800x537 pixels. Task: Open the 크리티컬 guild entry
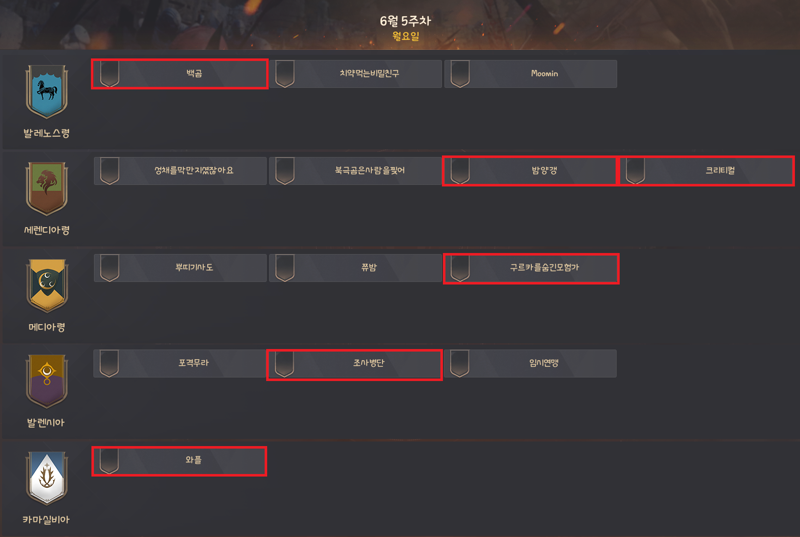706,171
